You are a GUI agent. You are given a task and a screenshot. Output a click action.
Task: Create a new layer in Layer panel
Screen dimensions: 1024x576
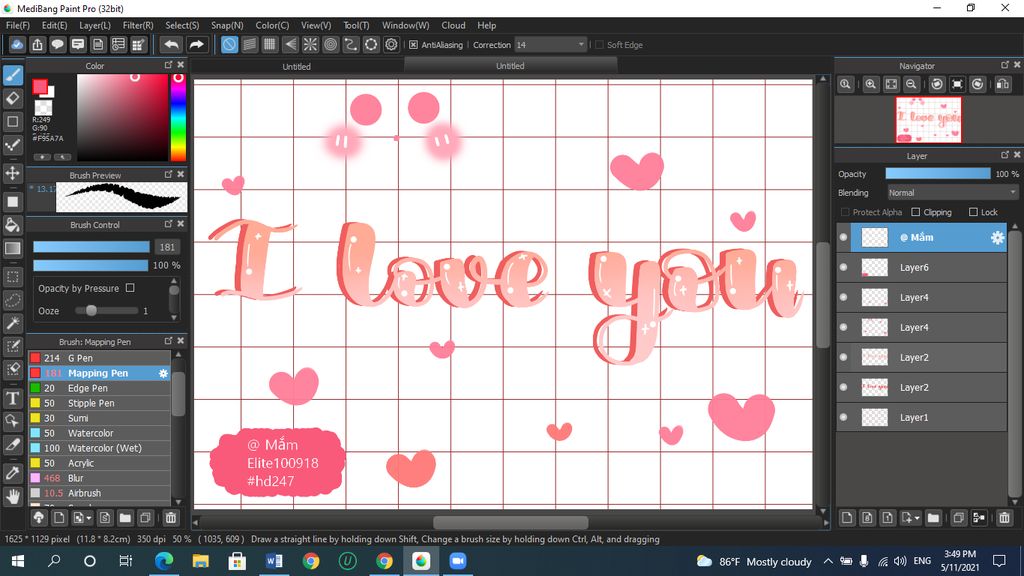click(847, 518)
